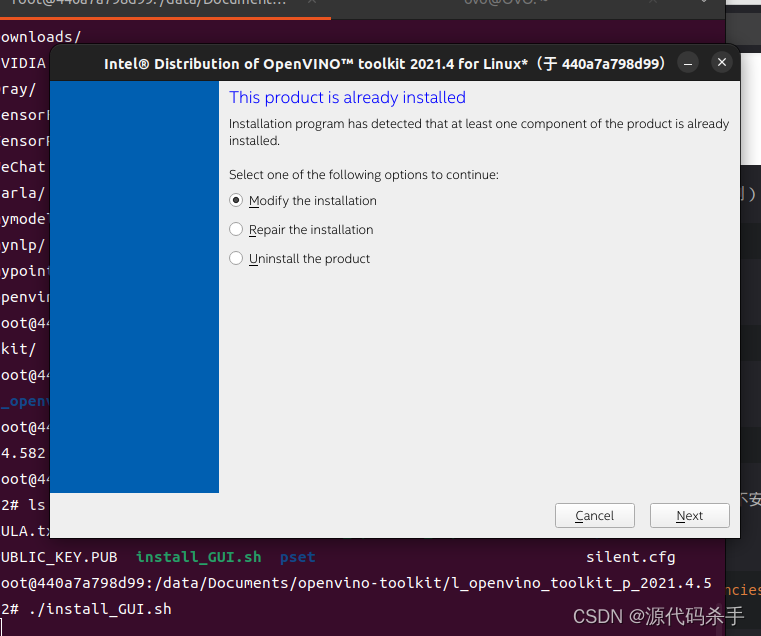The image size is (761, 636).
Task: Click the 'kit/' entry in terminal
Action: click(18, 349)
